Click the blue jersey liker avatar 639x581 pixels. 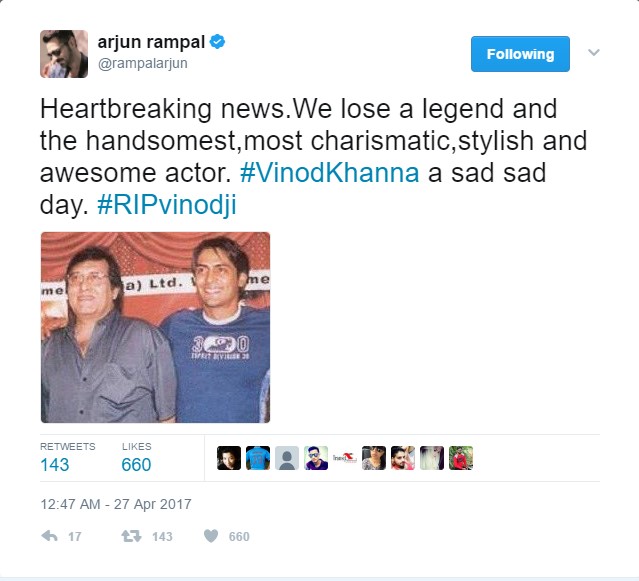258,458
